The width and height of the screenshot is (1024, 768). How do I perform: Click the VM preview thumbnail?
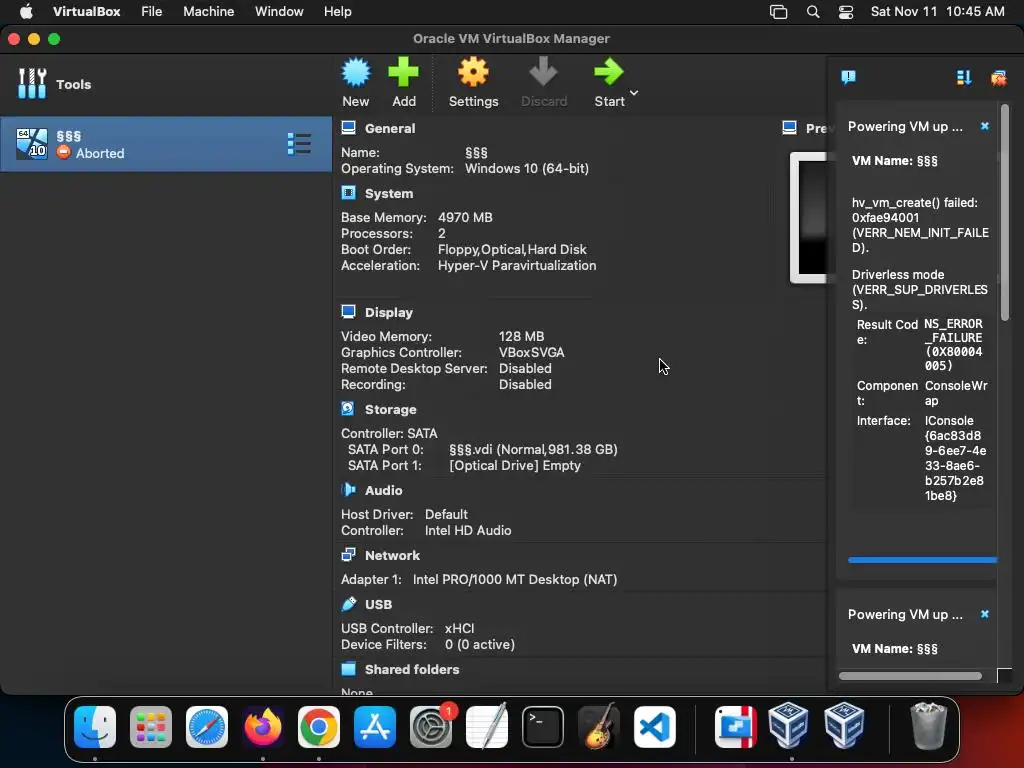click(x=809, y=217)
